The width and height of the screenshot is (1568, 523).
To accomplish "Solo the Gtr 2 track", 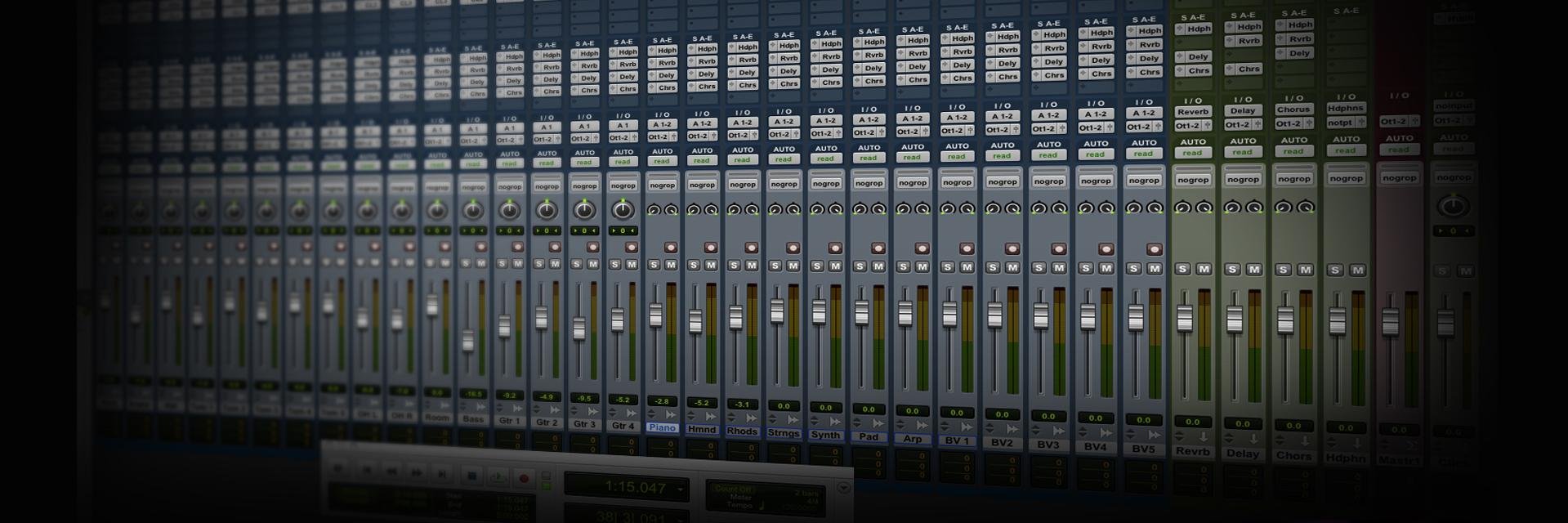I will pos(538,264).
